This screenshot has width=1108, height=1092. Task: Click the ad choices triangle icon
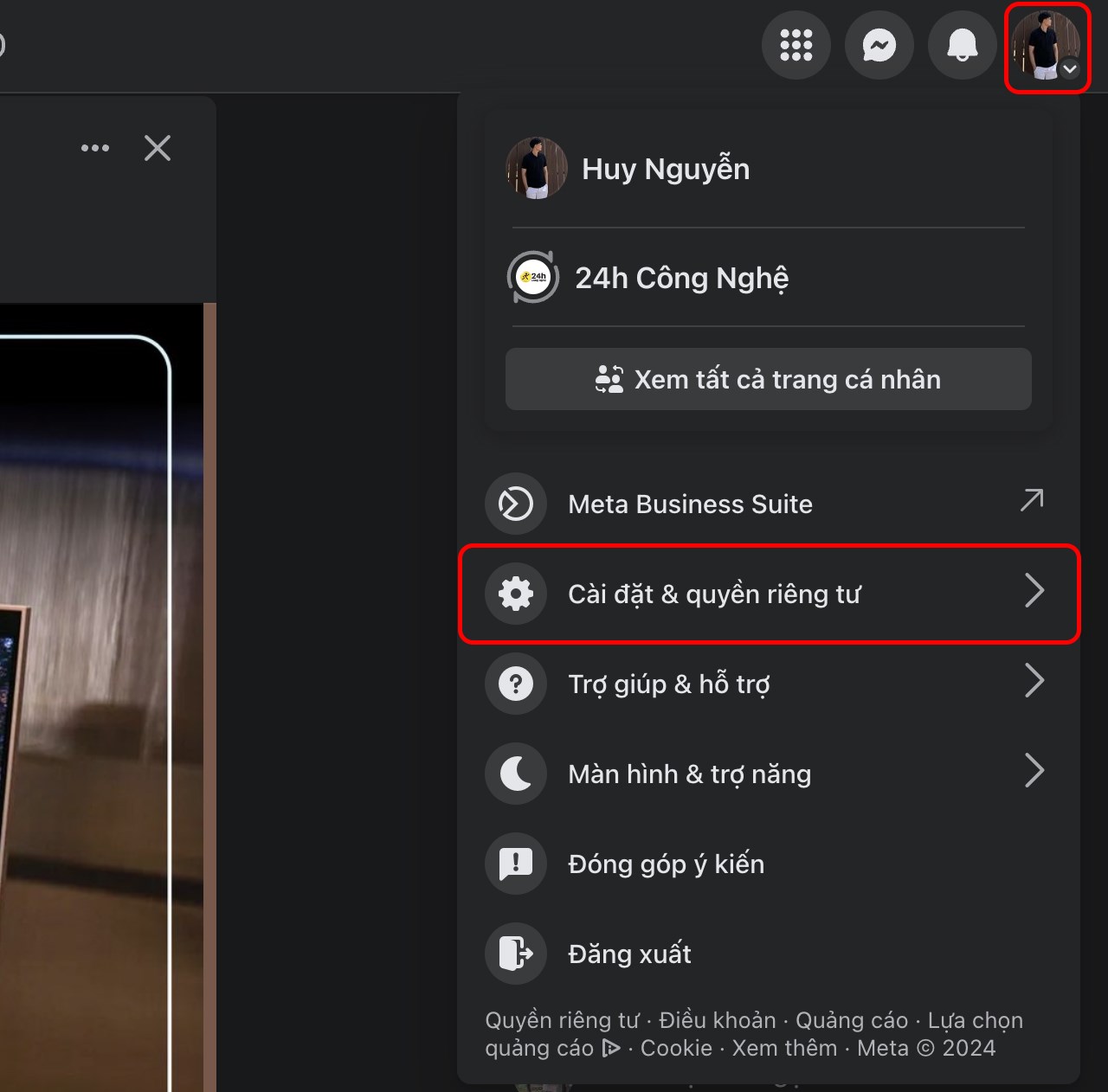611,1048
